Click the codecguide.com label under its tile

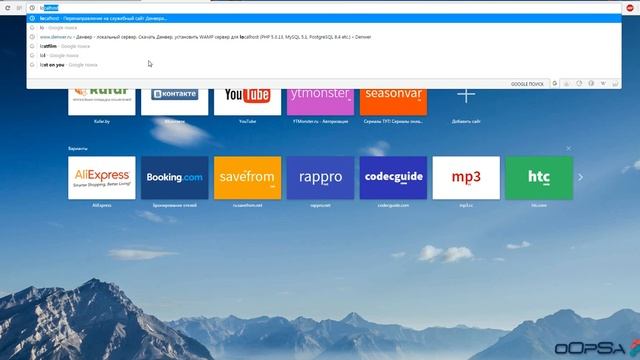tap(393, 205)
